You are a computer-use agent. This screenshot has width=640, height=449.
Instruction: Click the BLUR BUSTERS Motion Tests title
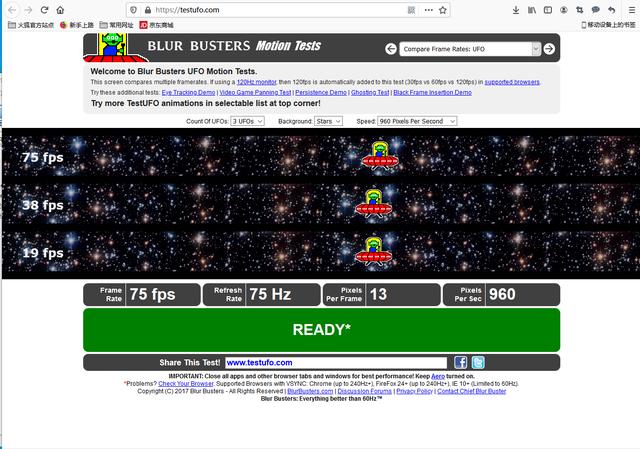click(x=234, y=46)
